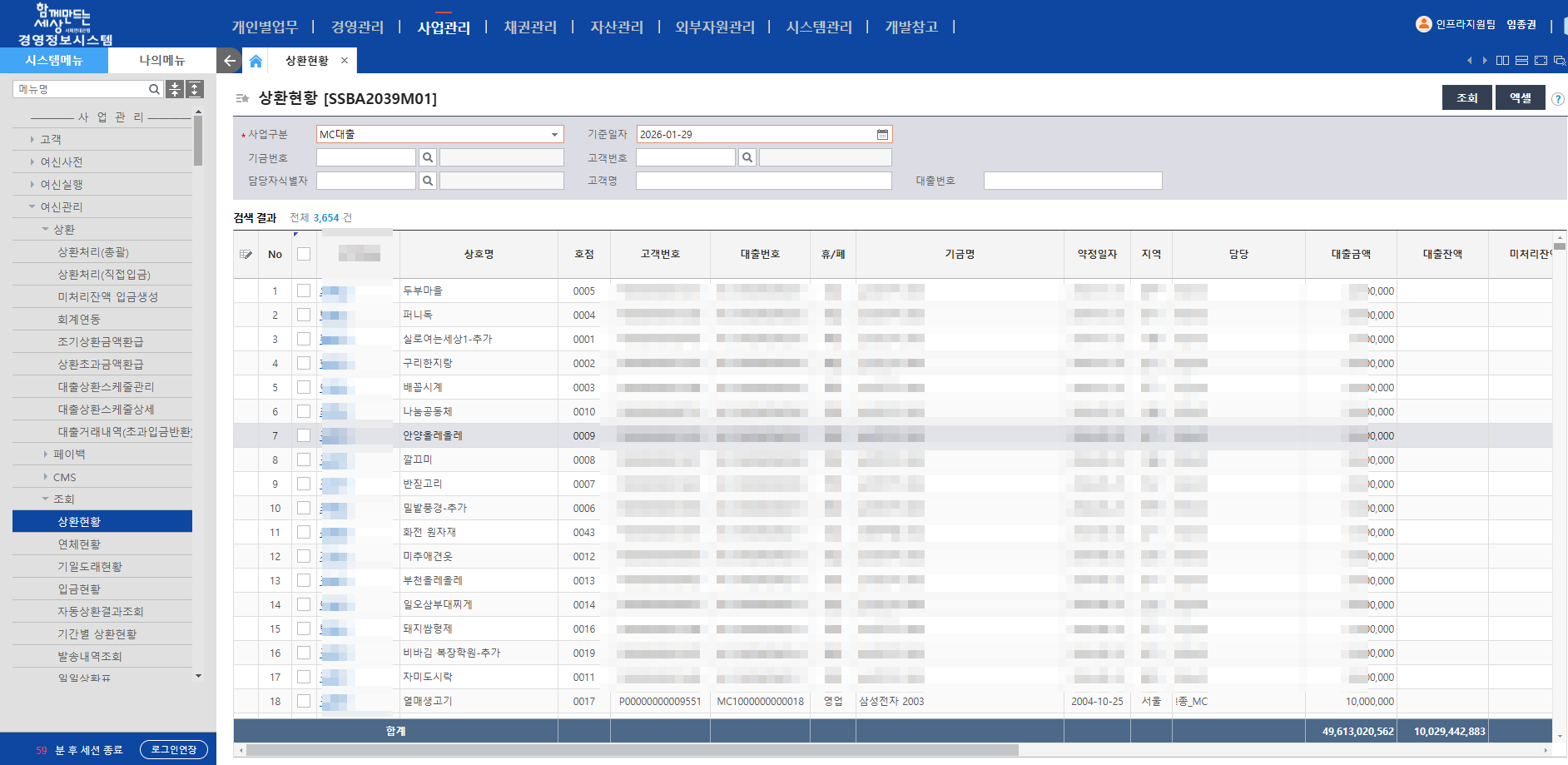This screenshot has height=765, width=1568.
Task: Open split-screen vertical layout icon
Action: (x=1502, y=60)
